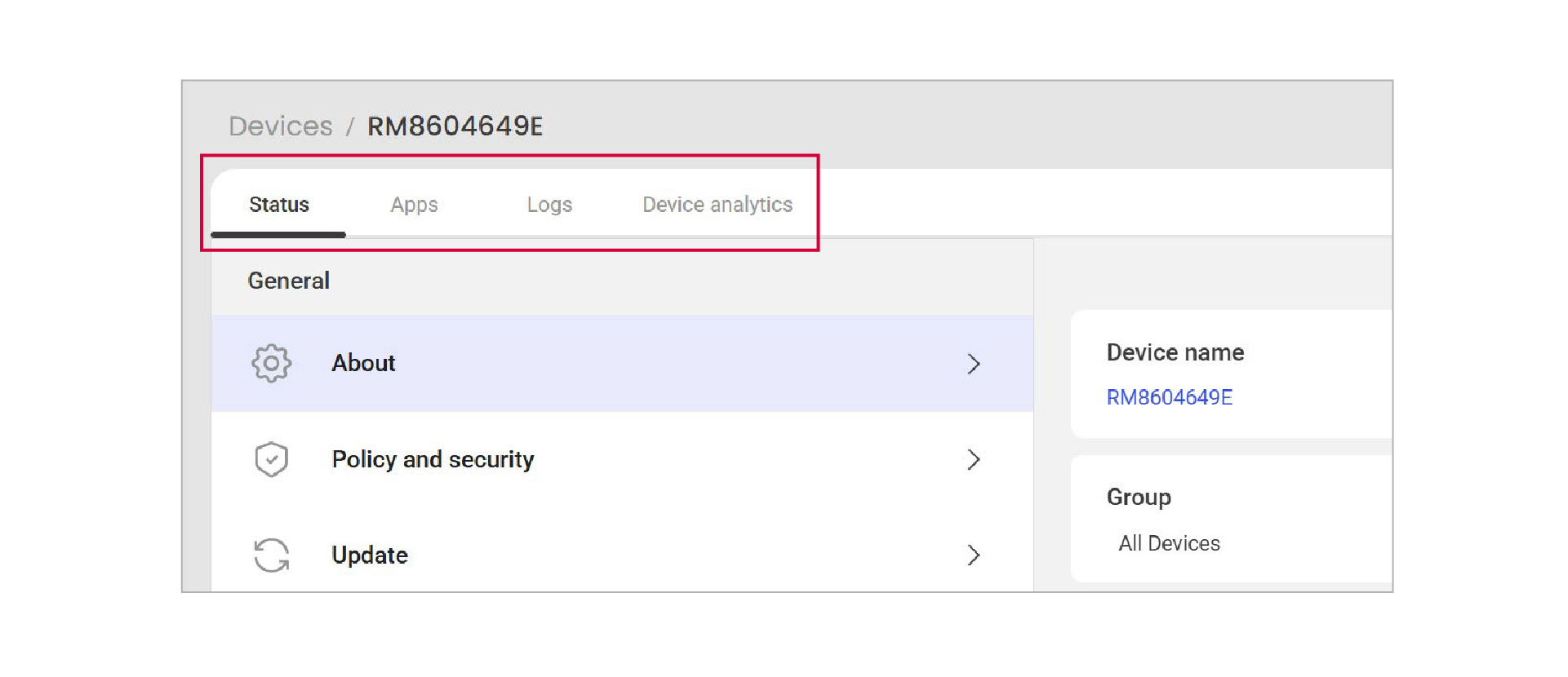Choose the Update list item label
1568x677 pixels.
coord(370,555)
